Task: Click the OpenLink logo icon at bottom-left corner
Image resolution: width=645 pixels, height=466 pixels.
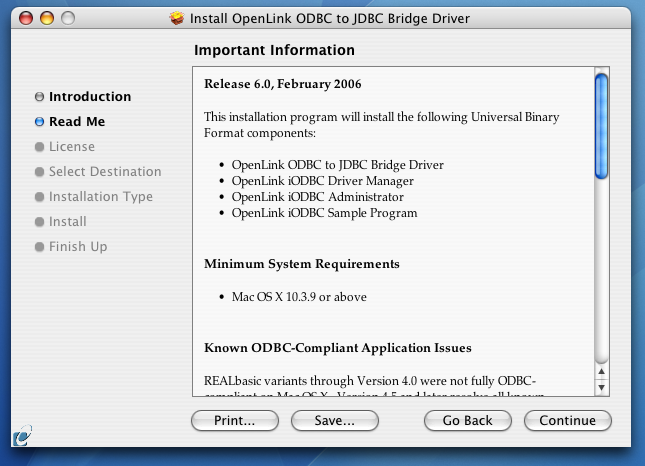Action: [x=22, y=436]
